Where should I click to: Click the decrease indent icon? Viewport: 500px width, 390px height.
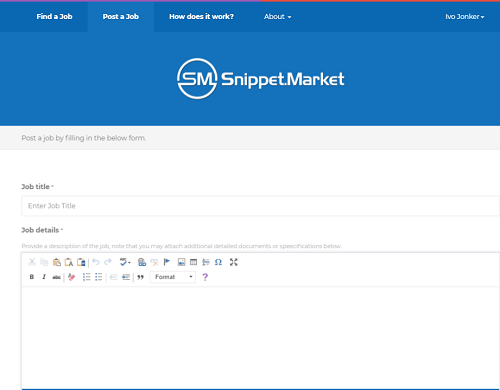[114, 277]
